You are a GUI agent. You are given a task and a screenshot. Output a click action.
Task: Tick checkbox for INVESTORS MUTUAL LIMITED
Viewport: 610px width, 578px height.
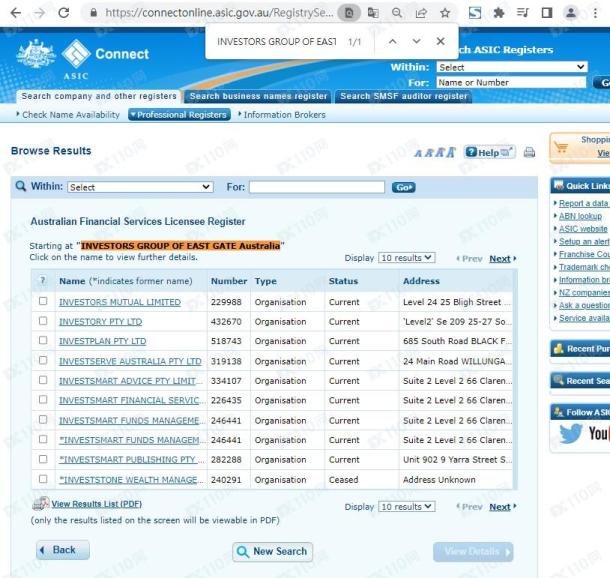[43, 301]
